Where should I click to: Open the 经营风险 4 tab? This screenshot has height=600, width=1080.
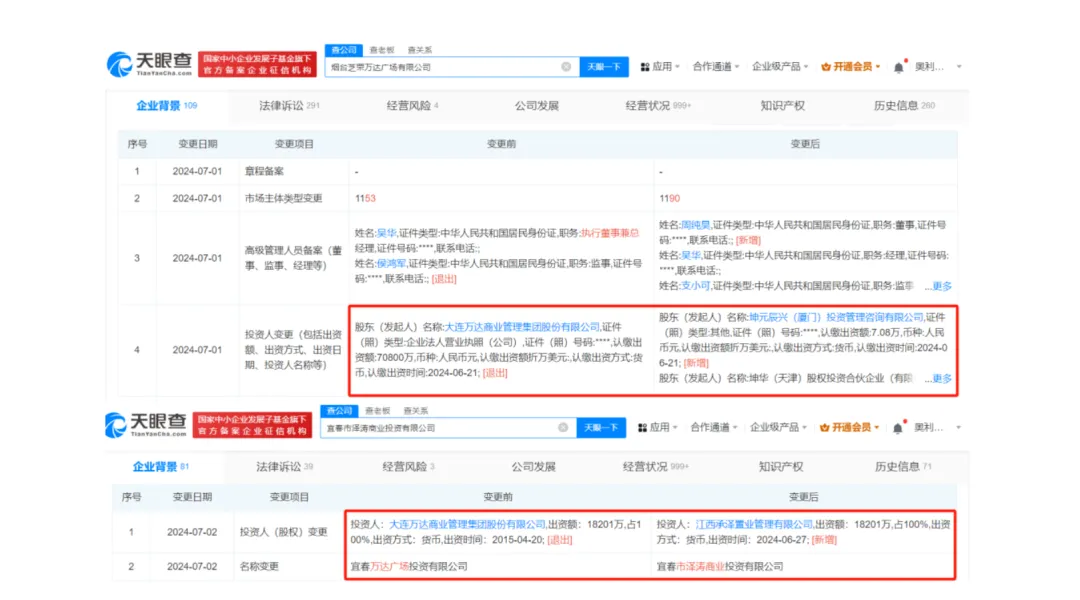412,105
